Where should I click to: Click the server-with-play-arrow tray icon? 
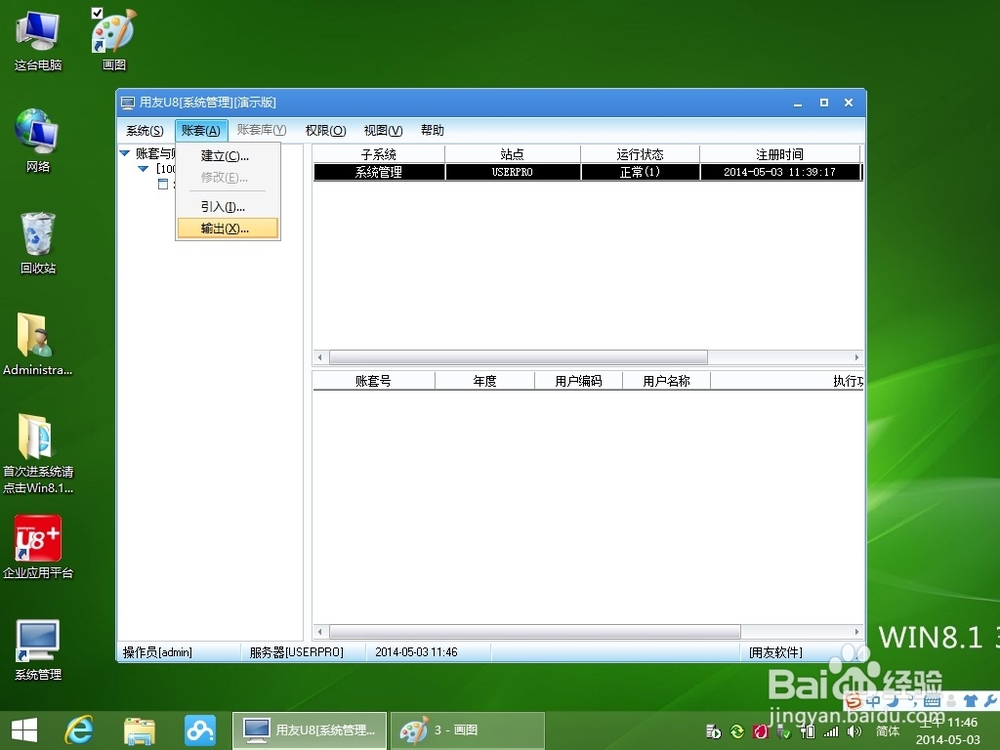(714, 732)
